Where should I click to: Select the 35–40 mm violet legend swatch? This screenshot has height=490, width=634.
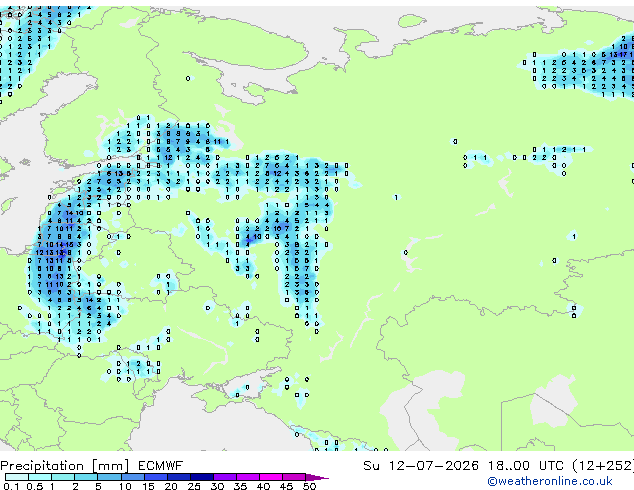247,477
